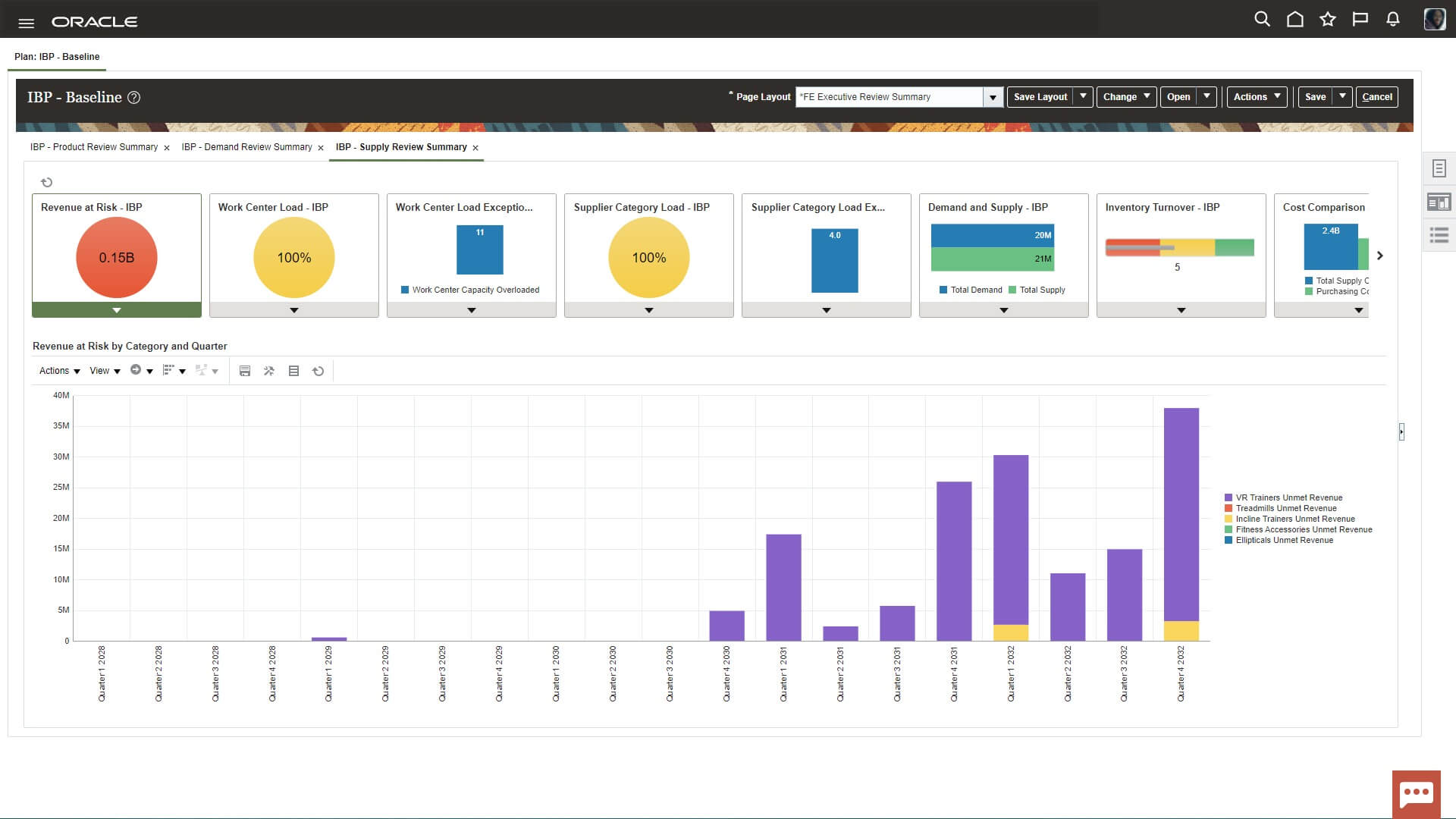Open the chat assistant widget
Screen dimensions: 1456x819
[x=1416, y=794]
